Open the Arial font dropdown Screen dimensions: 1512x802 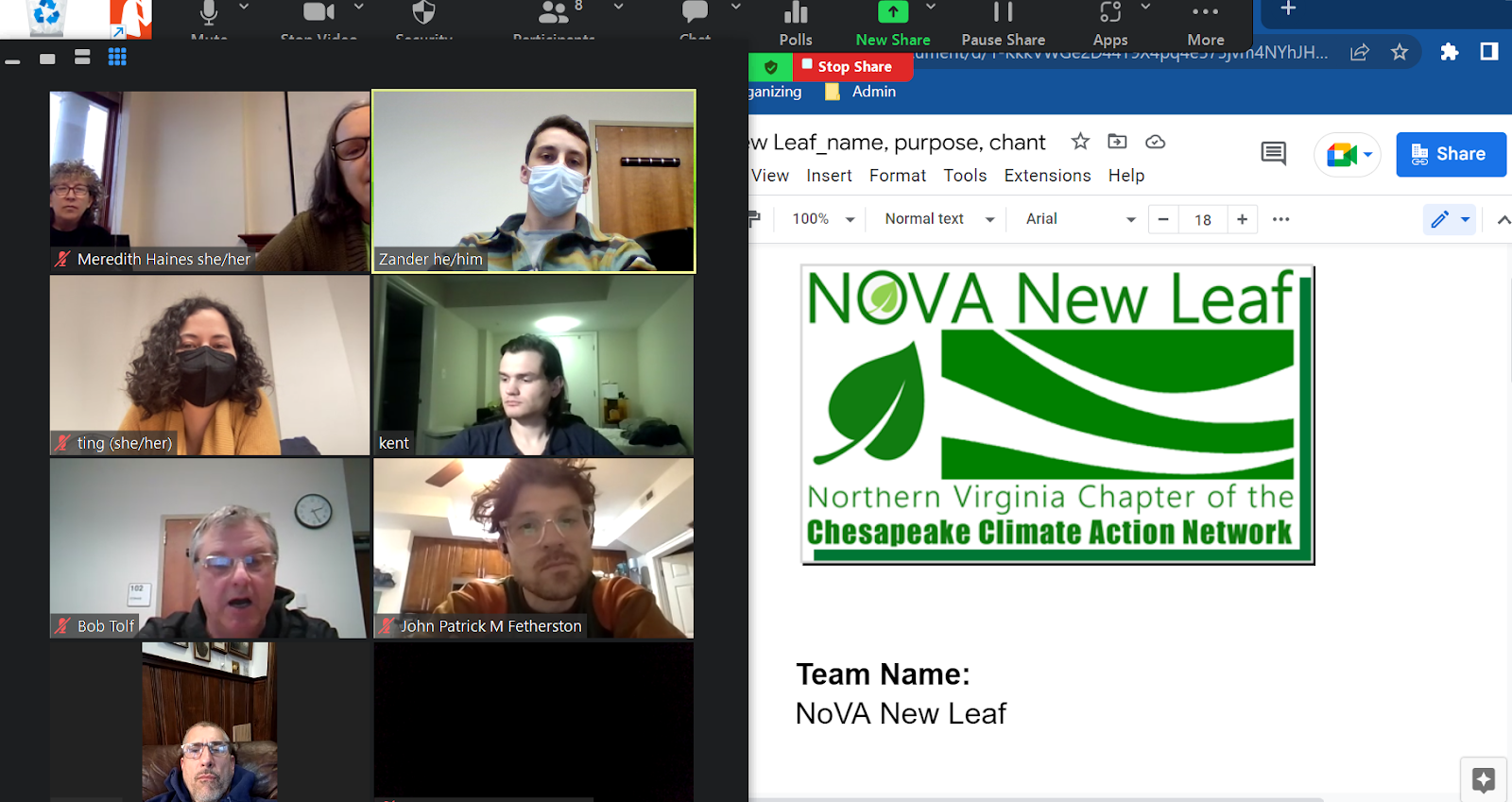[1080, 219]
